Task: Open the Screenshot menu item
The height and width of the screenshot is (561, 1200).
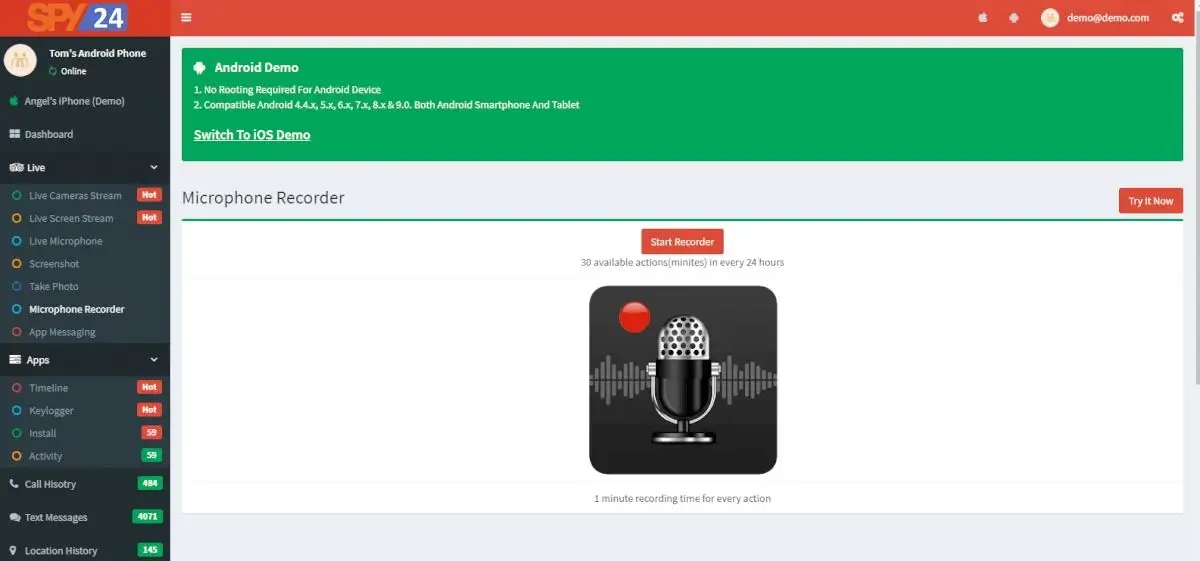Action: pos(54,264)
